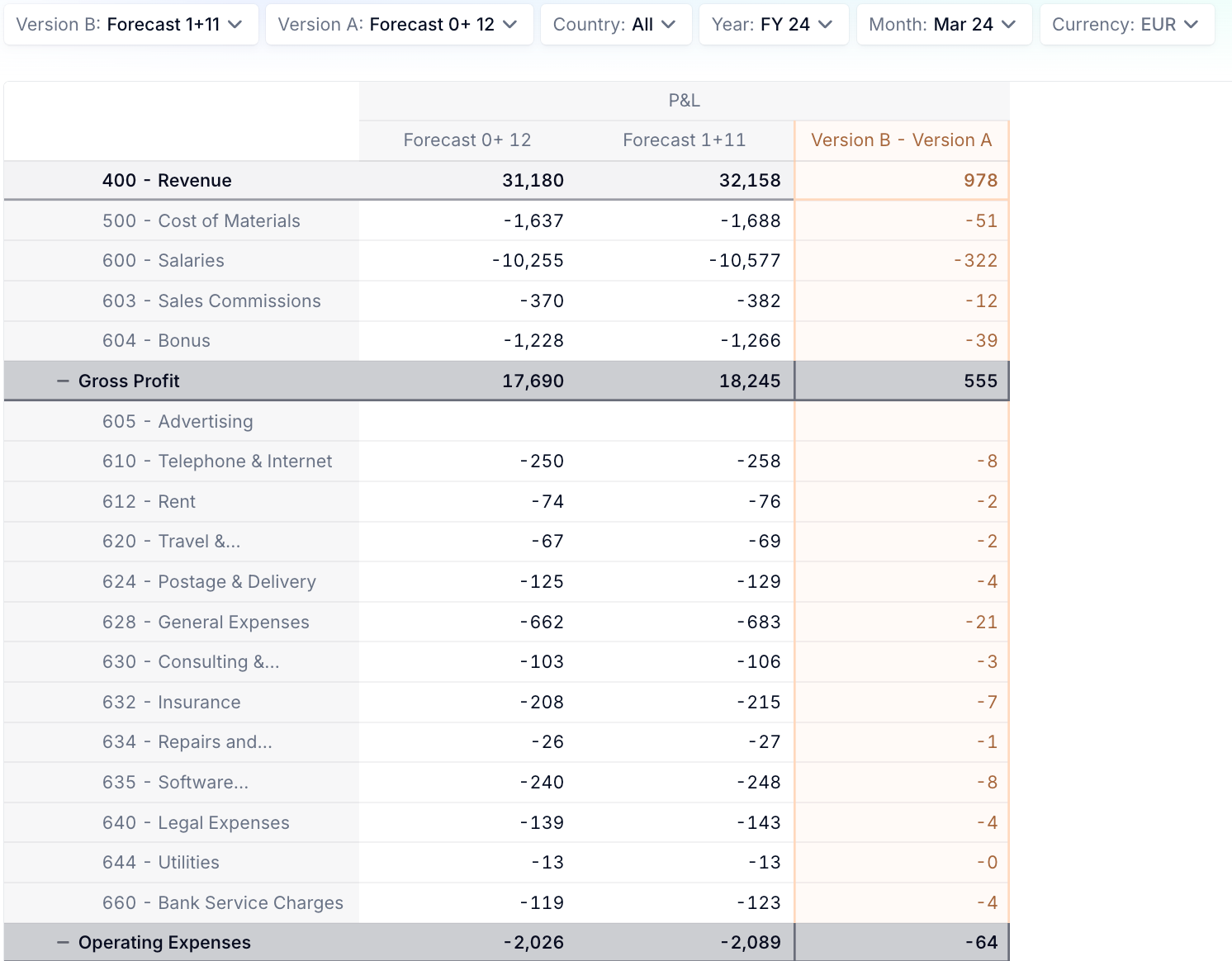The width and height of the screenshot is (1232, 961).
Task: Select the 600 - Salaries row label
Action: [163, 261]
